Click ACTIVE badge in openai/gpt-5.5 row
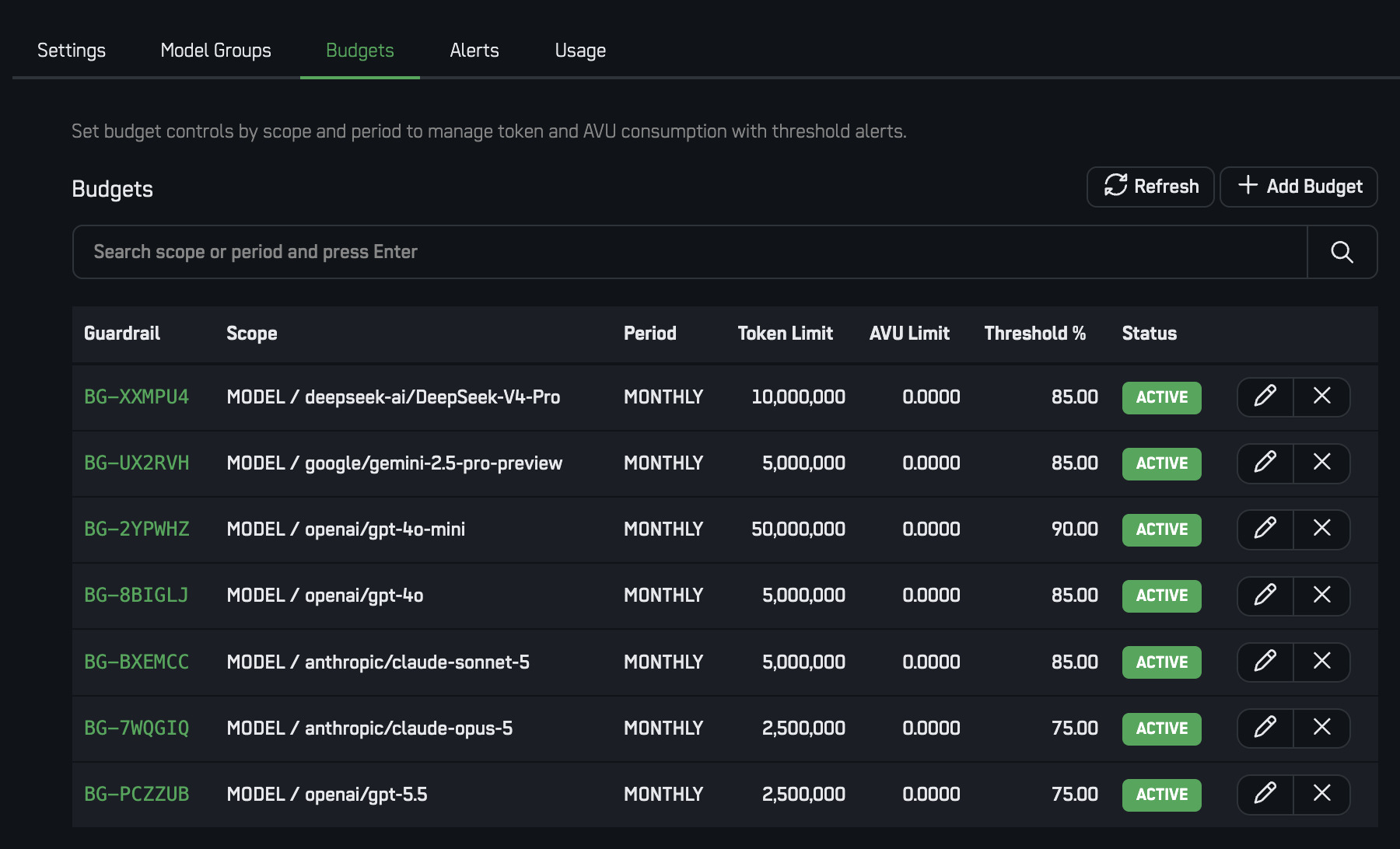Viewport: 1400px width, 849px height. [1162, 795]
